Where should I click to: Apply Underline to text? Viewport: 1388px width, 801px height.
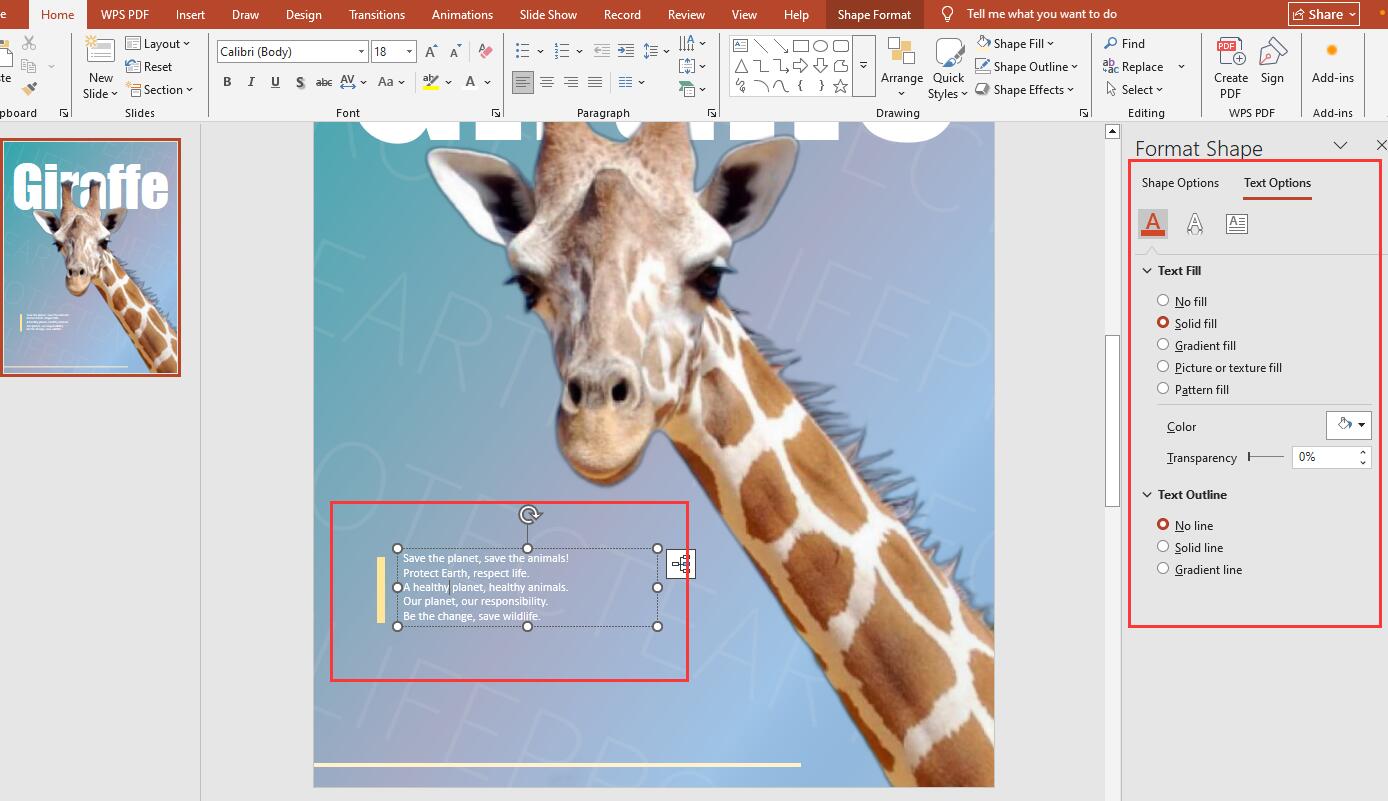point(275,82)
